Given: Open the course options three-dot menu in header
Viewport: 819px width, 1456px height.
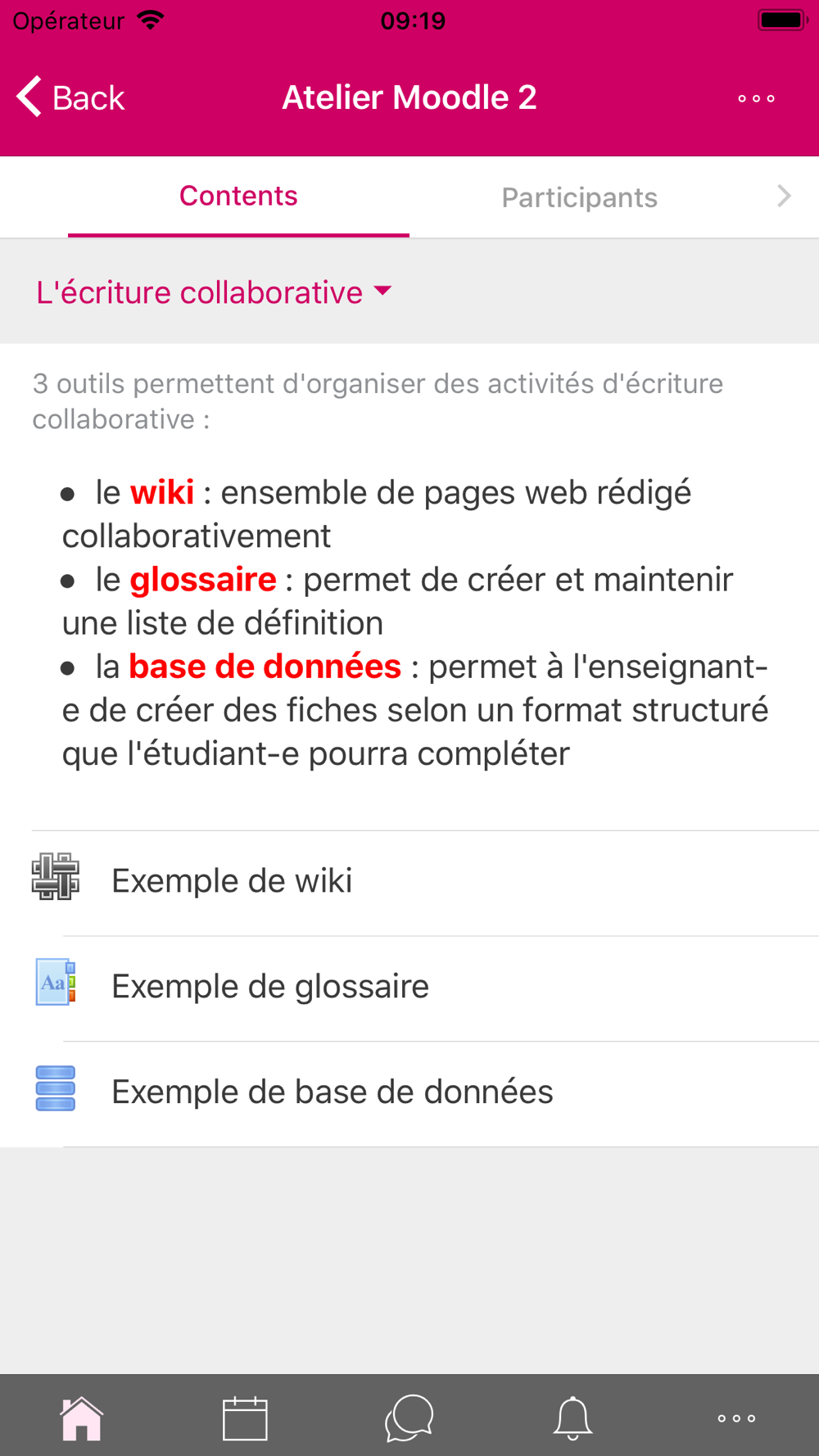Looking at the screenshot, I should pyautogui.click(x=756, y=98).
